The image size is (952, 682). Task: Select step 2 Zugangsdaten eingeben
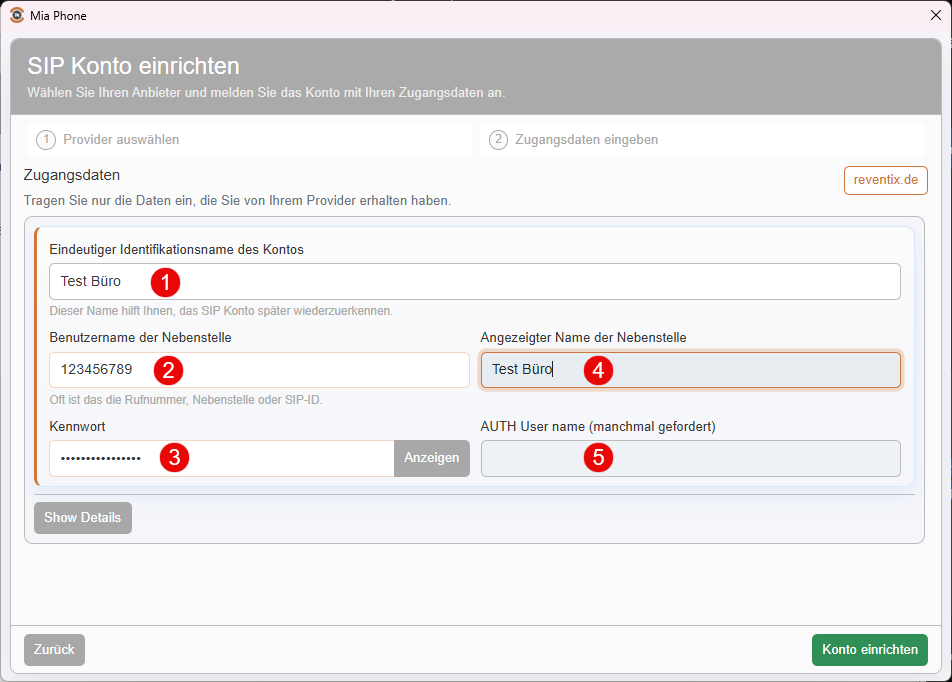point(702,140)
